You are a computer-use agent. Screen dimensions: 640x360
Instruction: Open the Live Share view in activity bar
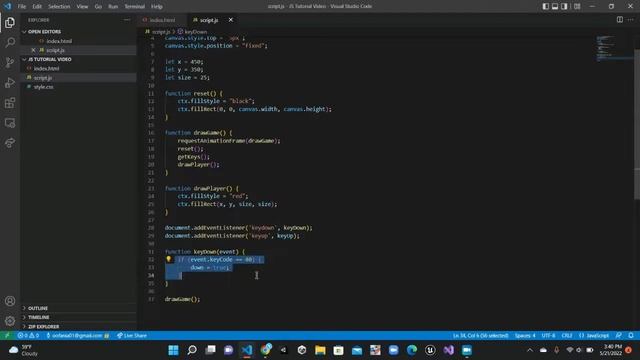10,142
